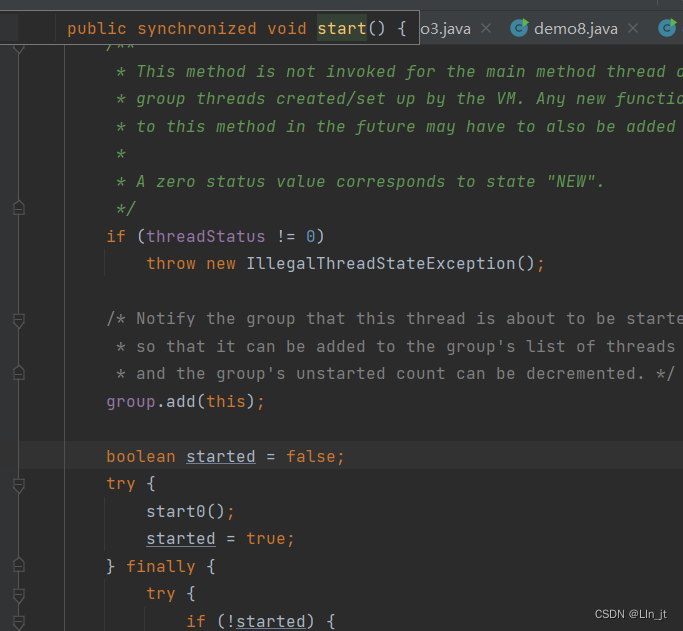Collapse the first 'try {' block
This screenshot has height=631, width=683.
pyautogui.click(x=19, y=485)
